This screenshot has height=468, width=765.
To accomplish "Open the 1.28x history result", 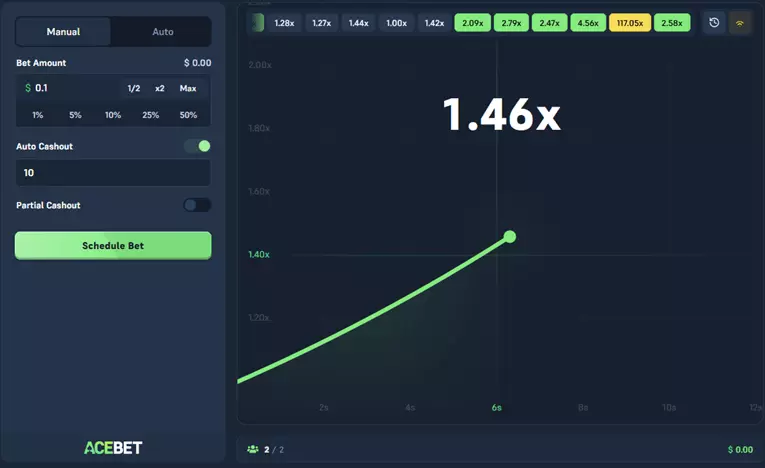I will pos(284,23).
